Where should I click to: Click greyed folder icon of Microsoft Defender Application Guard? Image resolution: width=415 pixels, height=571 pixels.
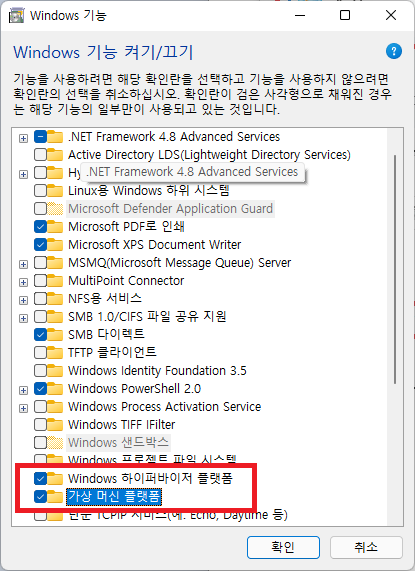[x=55, y=209]
